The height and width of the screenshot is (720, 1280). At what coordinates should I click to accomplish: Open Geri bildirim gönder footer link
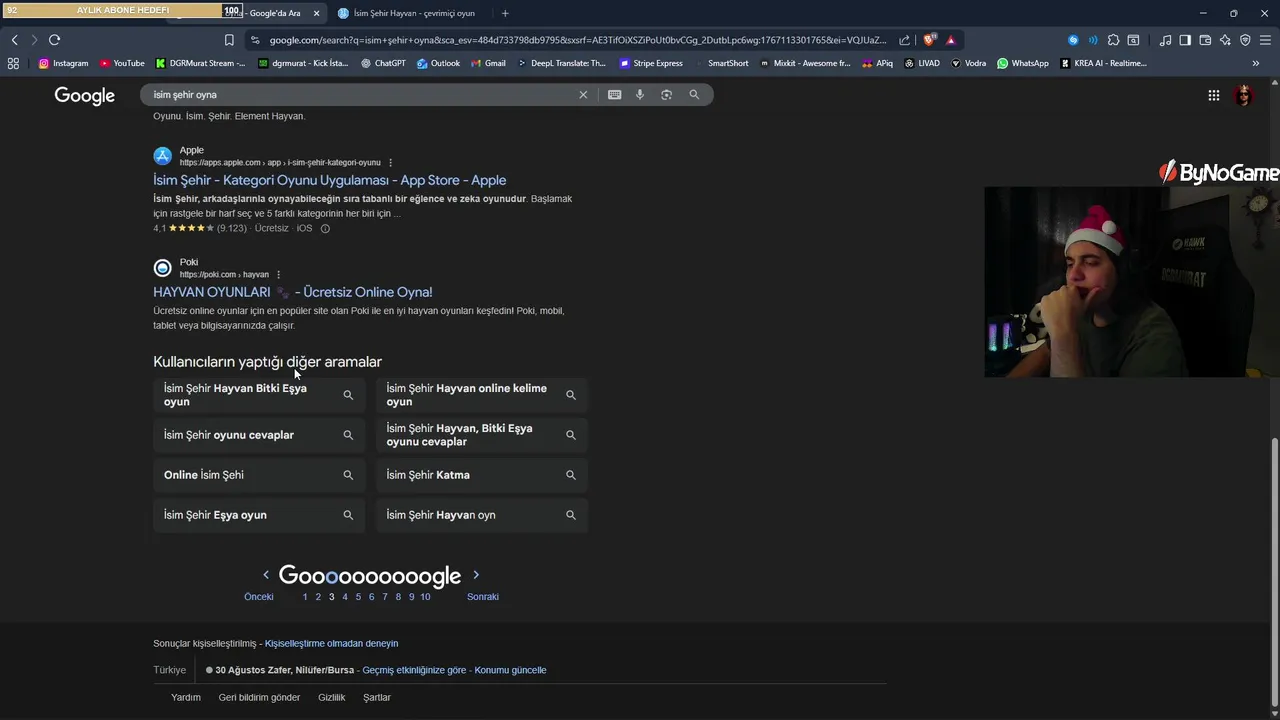click(x=259, y=698)
